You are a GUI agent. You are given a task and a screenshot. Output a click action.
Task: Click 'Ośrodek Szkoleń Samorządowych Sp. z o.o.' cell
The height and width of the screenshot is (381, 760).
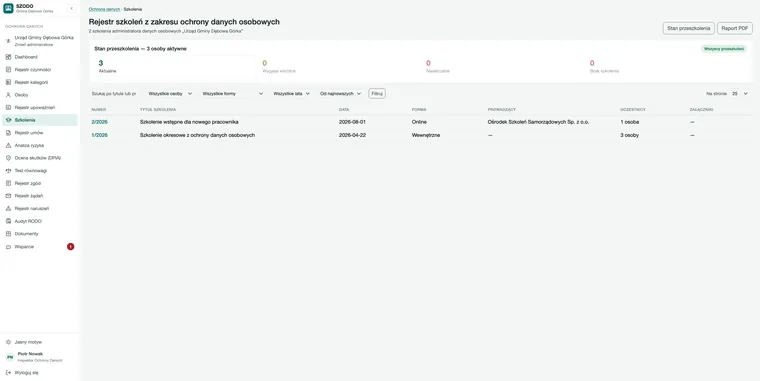coord(538,122)
